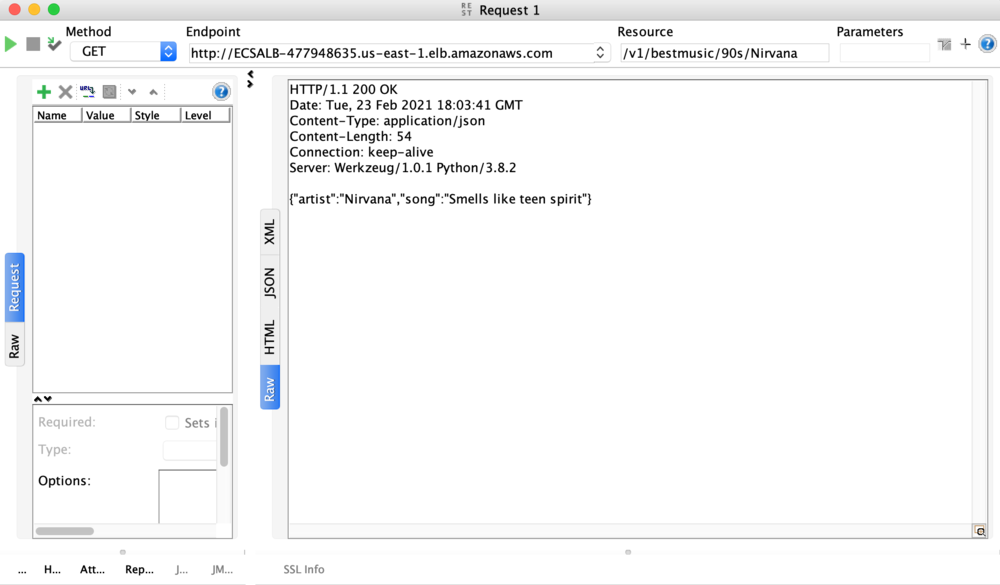Select the Raw response tab
This screenshot has height=585, width=1000.
269,387
